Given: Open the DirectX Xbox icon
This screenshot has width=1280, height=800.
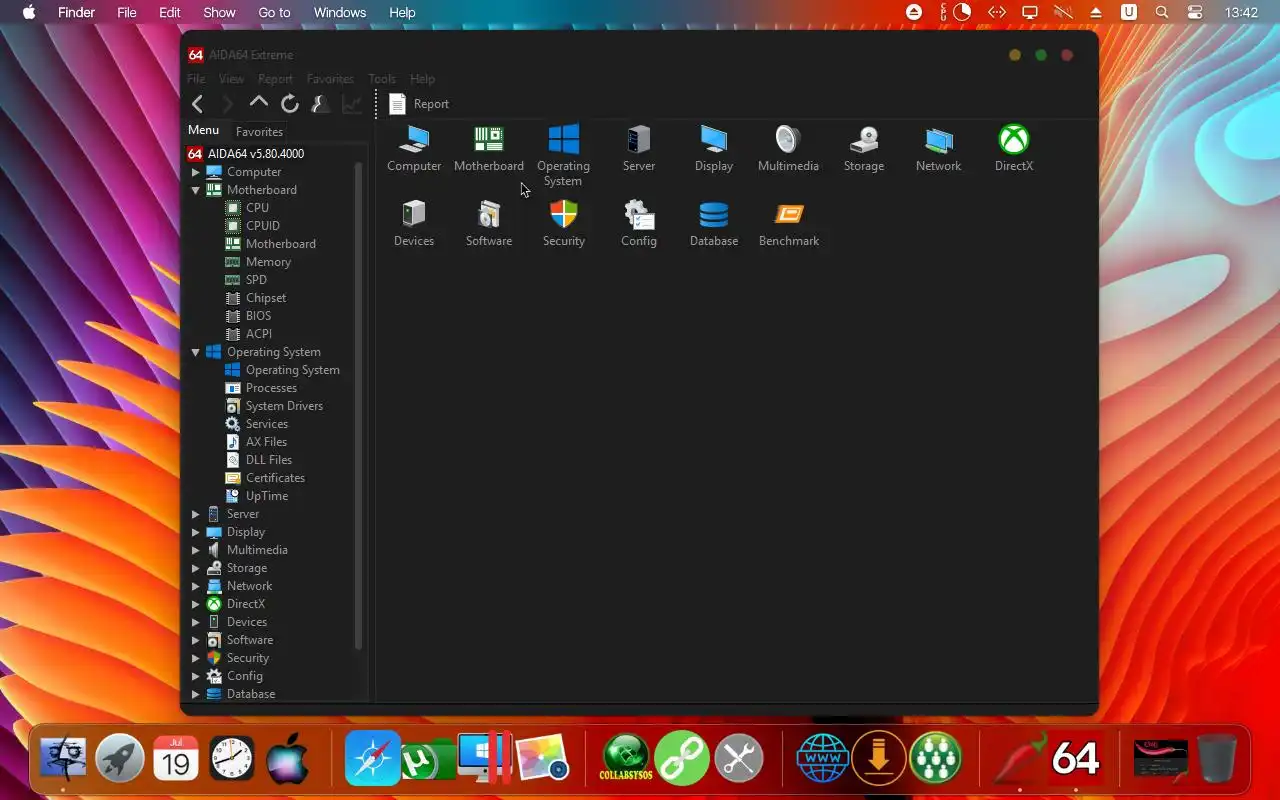Looking at the screenshot, I should point(1014,140).
